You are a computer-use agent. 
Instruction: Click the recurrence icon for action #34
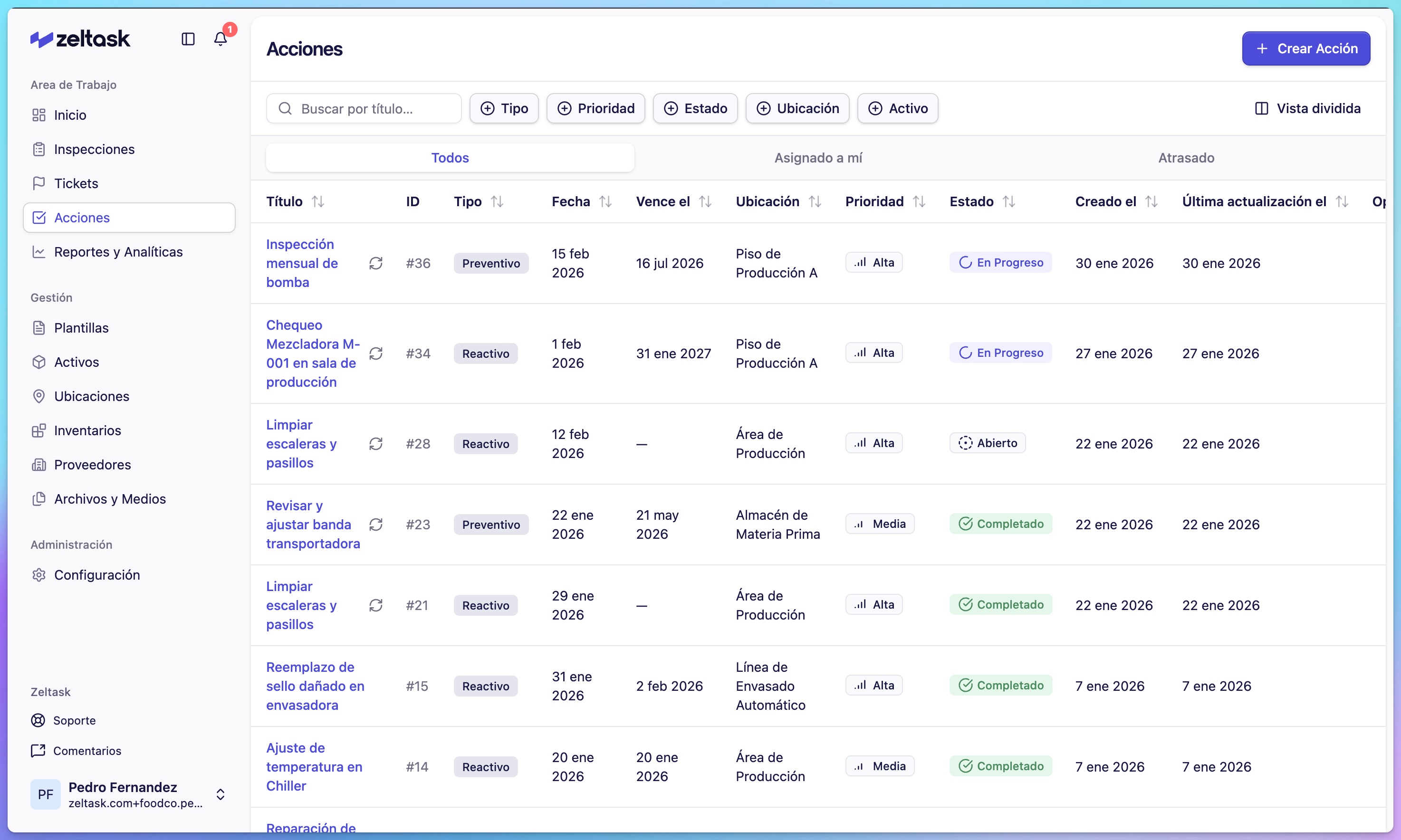[376, 353]
